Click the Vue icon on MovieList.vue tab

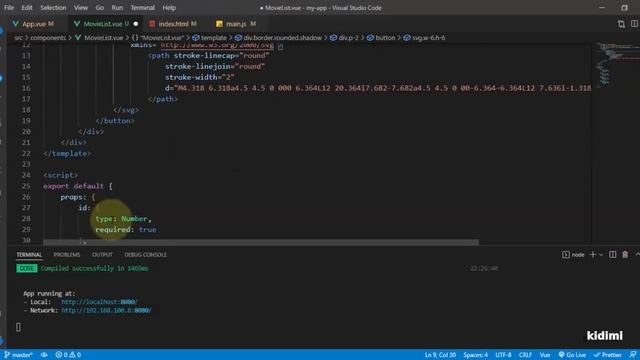coord(76,24)
